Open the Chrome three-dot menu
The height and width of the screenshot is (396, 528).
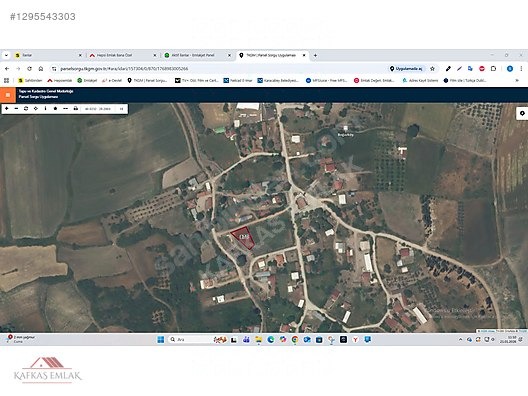tap(521, 69)
